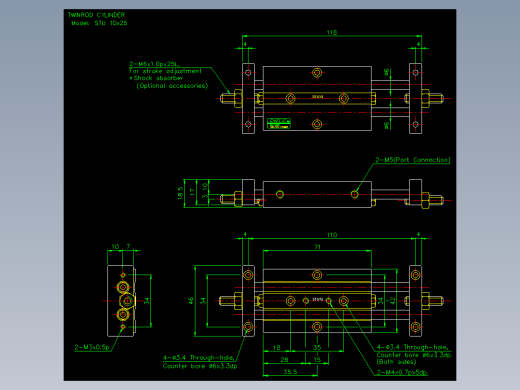Click the Counter bore ø6x3.3dp note under left plate
The height and width of the screenshot is (390, 520).
[200, 366]
